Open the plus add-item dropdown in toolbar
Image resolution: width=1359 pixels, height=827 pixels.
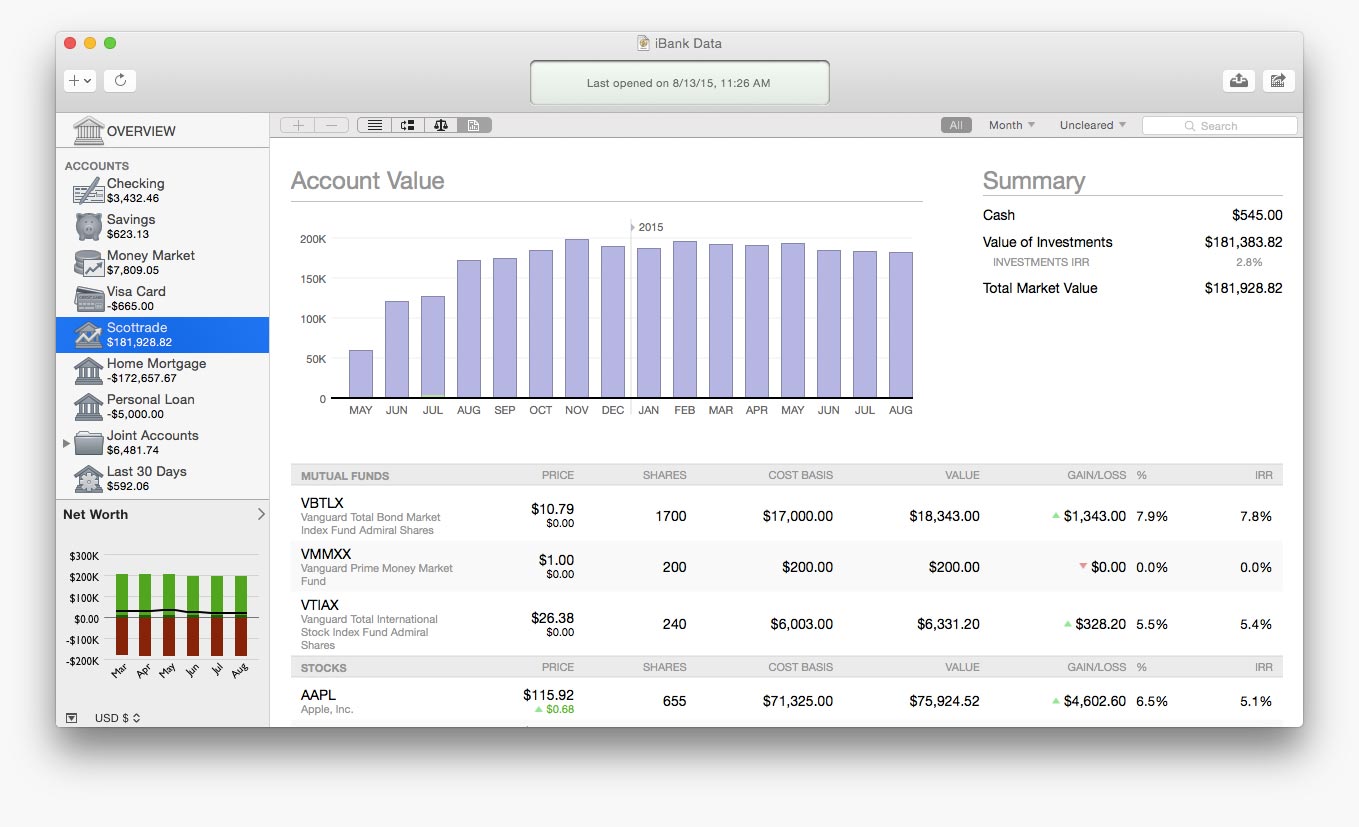point(80,81)
